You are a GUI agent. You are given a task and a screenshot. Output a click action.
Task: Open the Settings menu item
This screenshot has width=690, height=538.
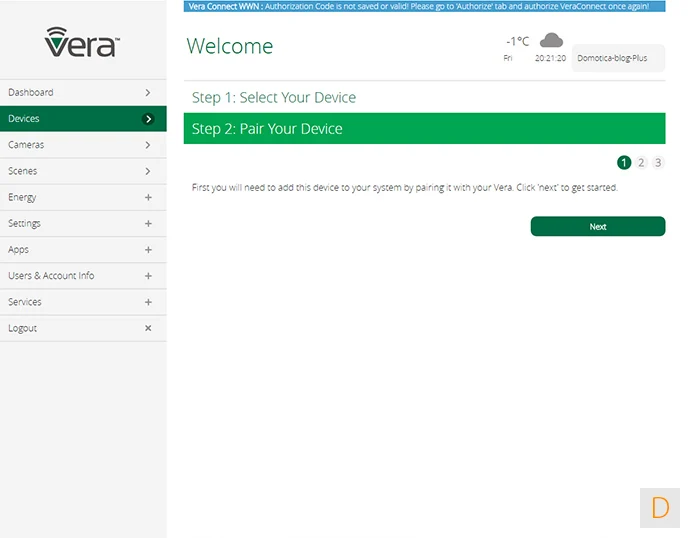click(x=83, y=223)
